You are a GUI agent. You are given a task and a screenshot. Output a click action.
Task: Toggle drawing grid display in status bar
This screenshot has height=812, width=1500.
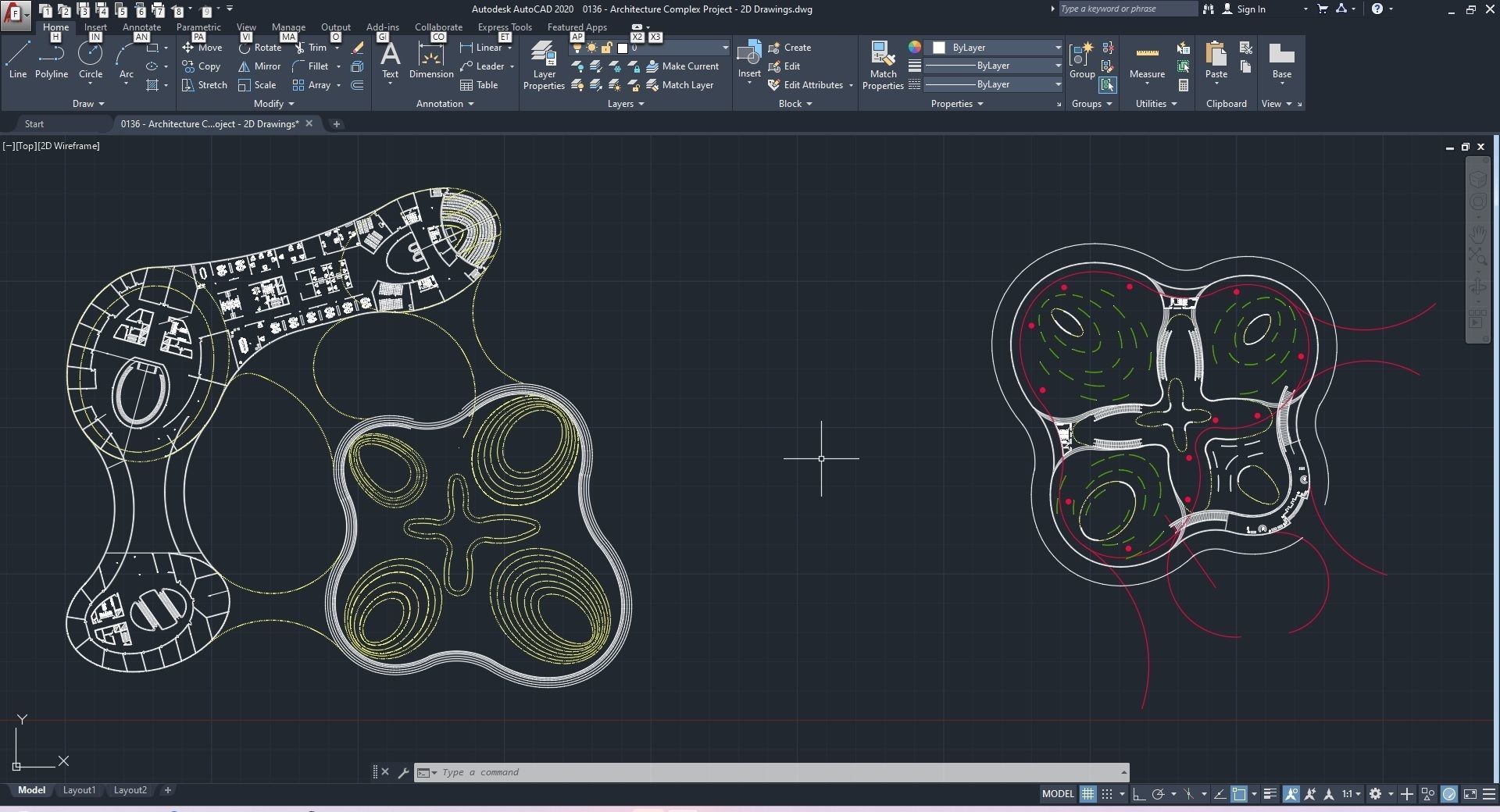point(1087,794)
